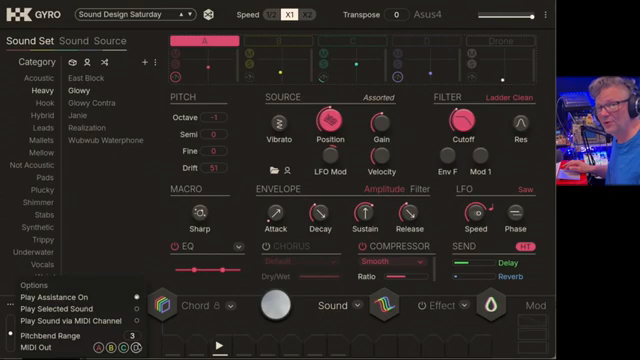640x360 pixels.
Task: Click the Filter Cutoff knob
Action: click(462, 120)
